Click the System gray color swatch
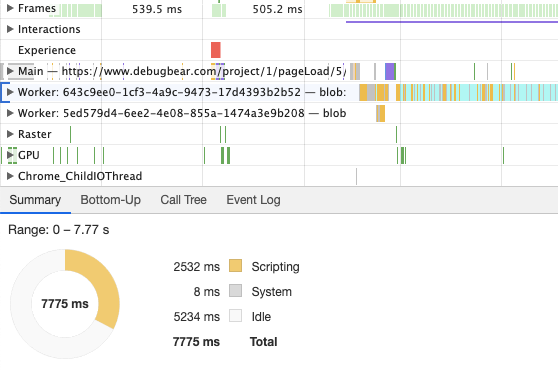This screenshot has width=558, height=373. click(236, 291)
